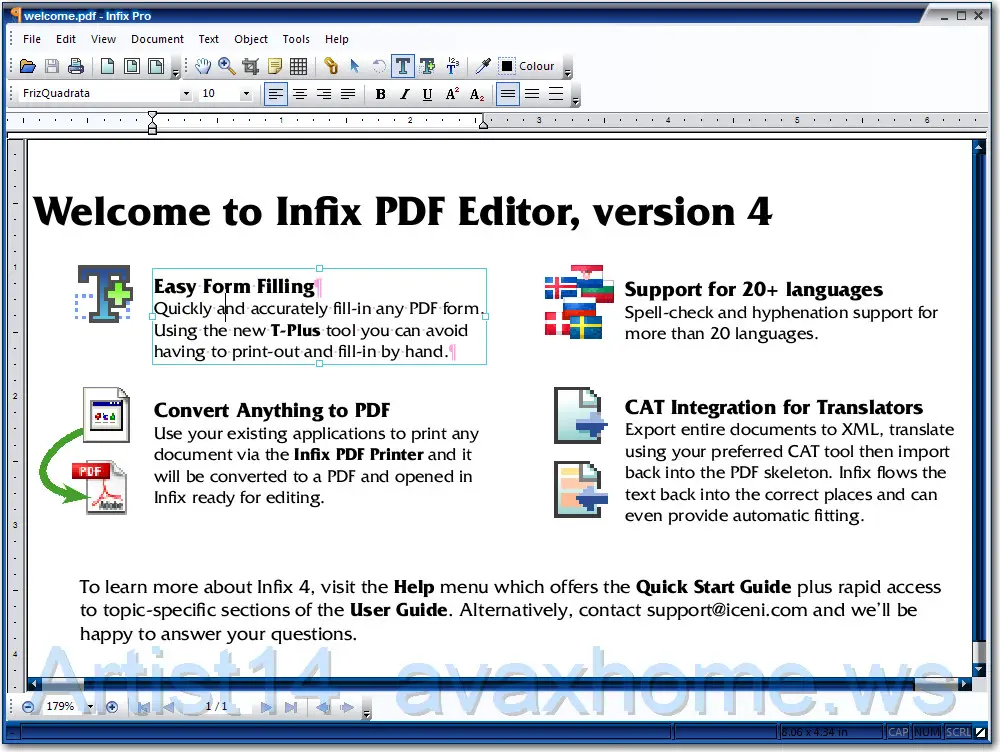The height and width of the screenshot is (752, 1000).
Task: Toggle subscript formatting
Action: [476, 94]
